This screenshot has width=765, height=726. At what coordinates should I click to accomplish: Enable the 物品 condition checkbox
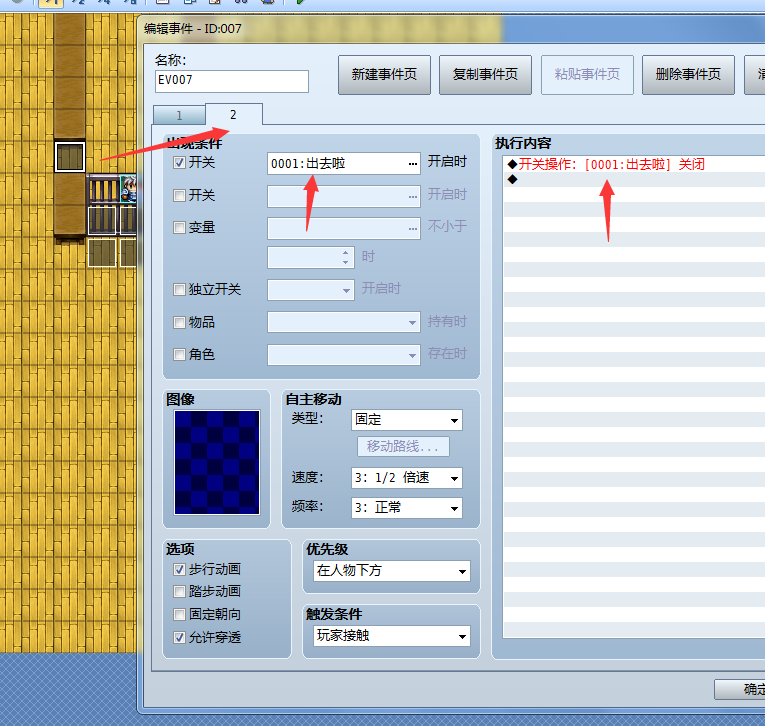coord(179,322)
